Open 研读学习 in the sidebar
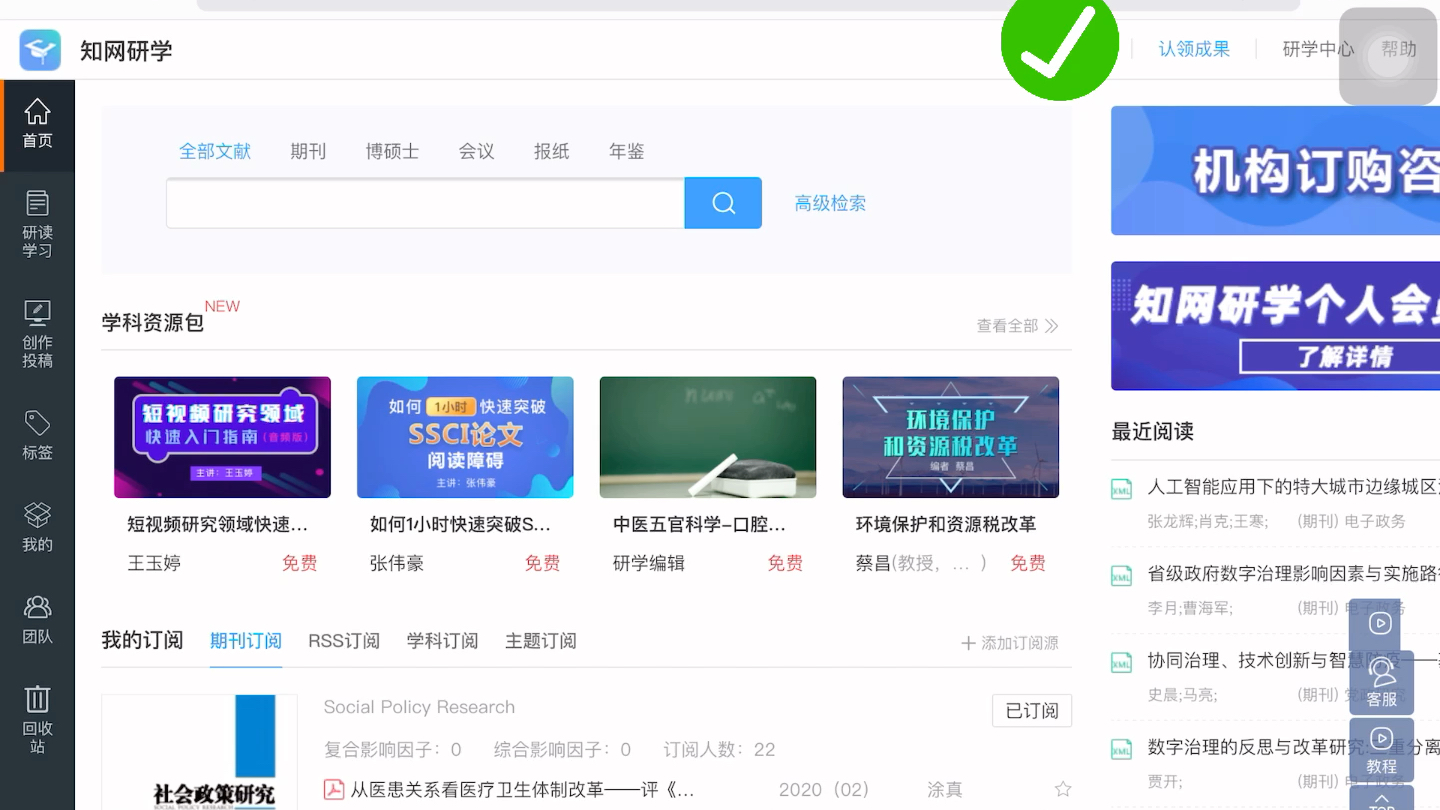This screenshot has width=1440, height=810. (x=37, y=224)
